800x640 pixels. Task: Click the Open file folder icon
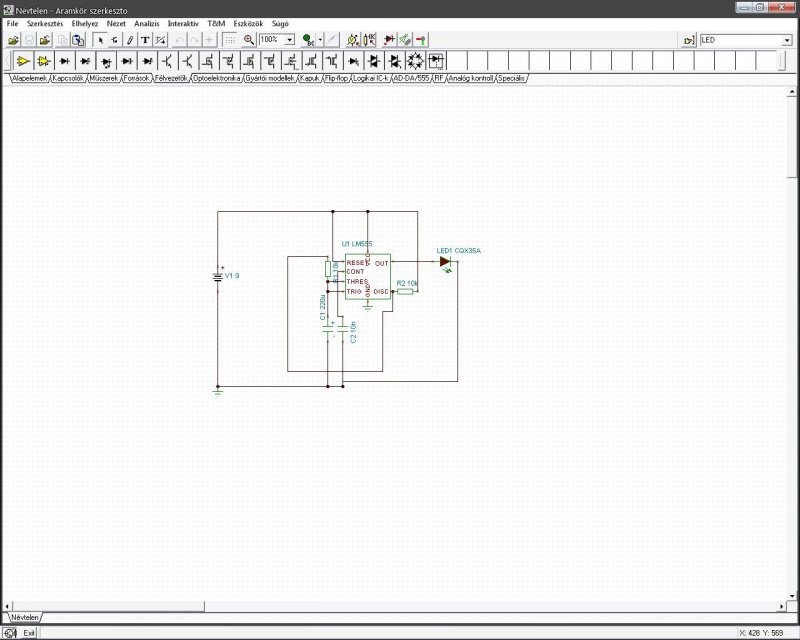[x=14, y=40]
